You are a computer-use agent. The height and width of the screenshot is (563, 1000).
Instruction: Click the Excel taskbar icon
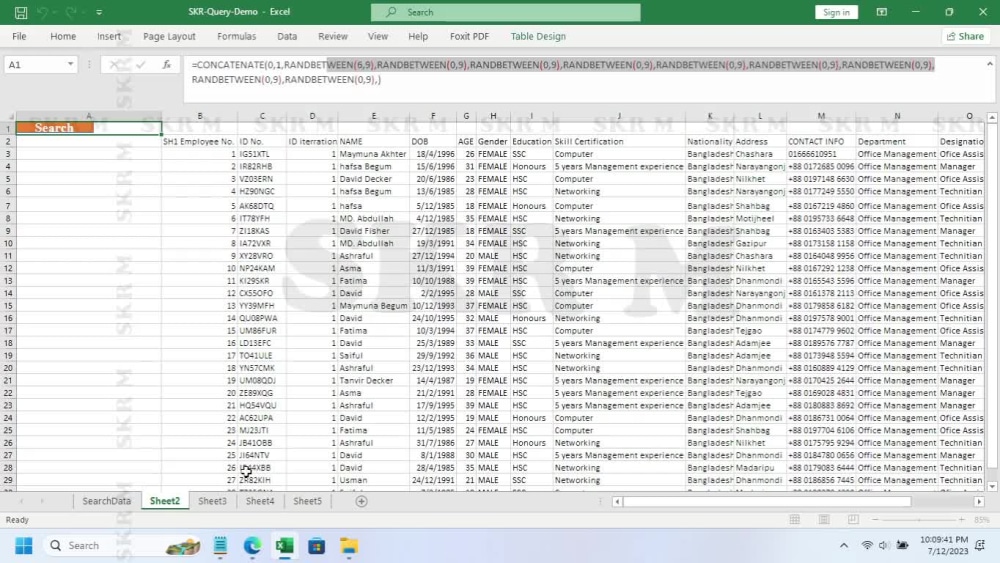284,546
